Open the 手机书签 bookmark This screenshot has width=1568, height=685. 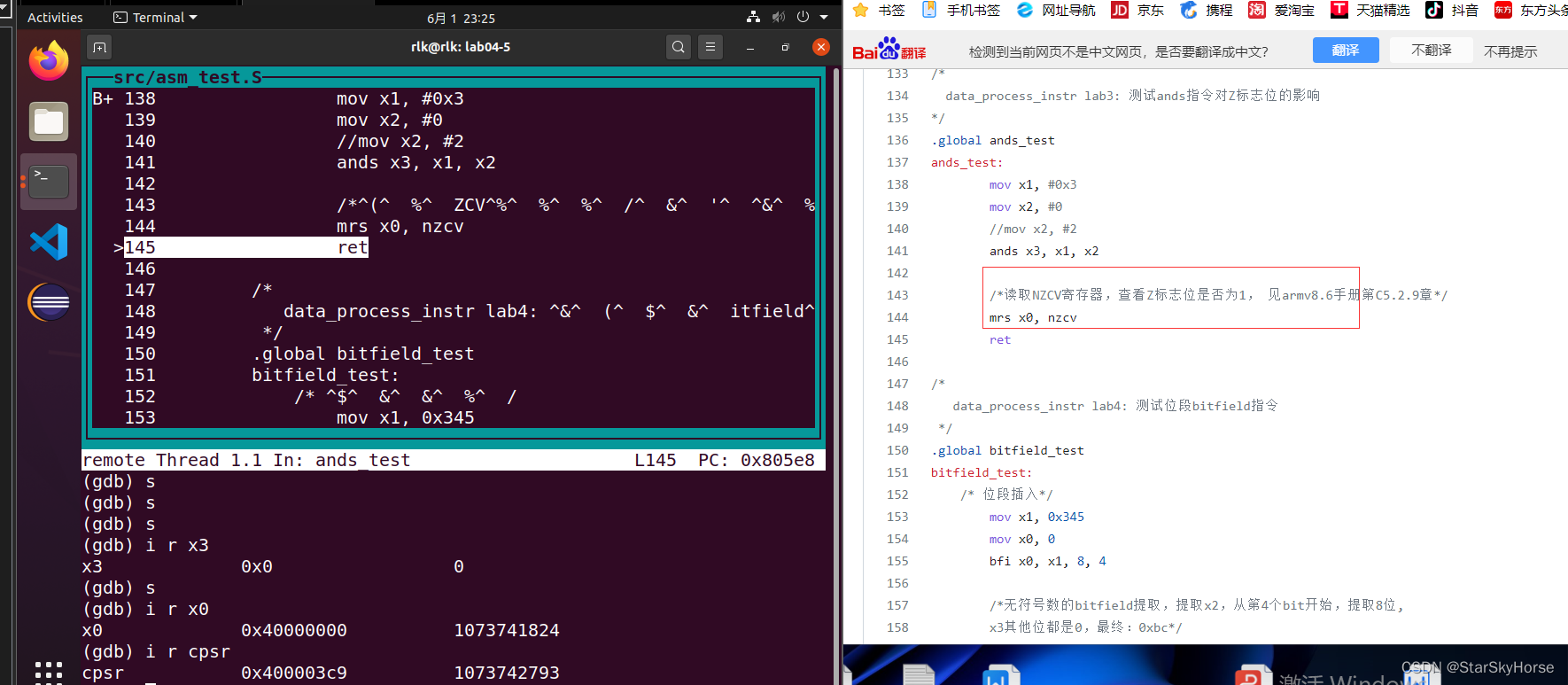tap(961, 10)
